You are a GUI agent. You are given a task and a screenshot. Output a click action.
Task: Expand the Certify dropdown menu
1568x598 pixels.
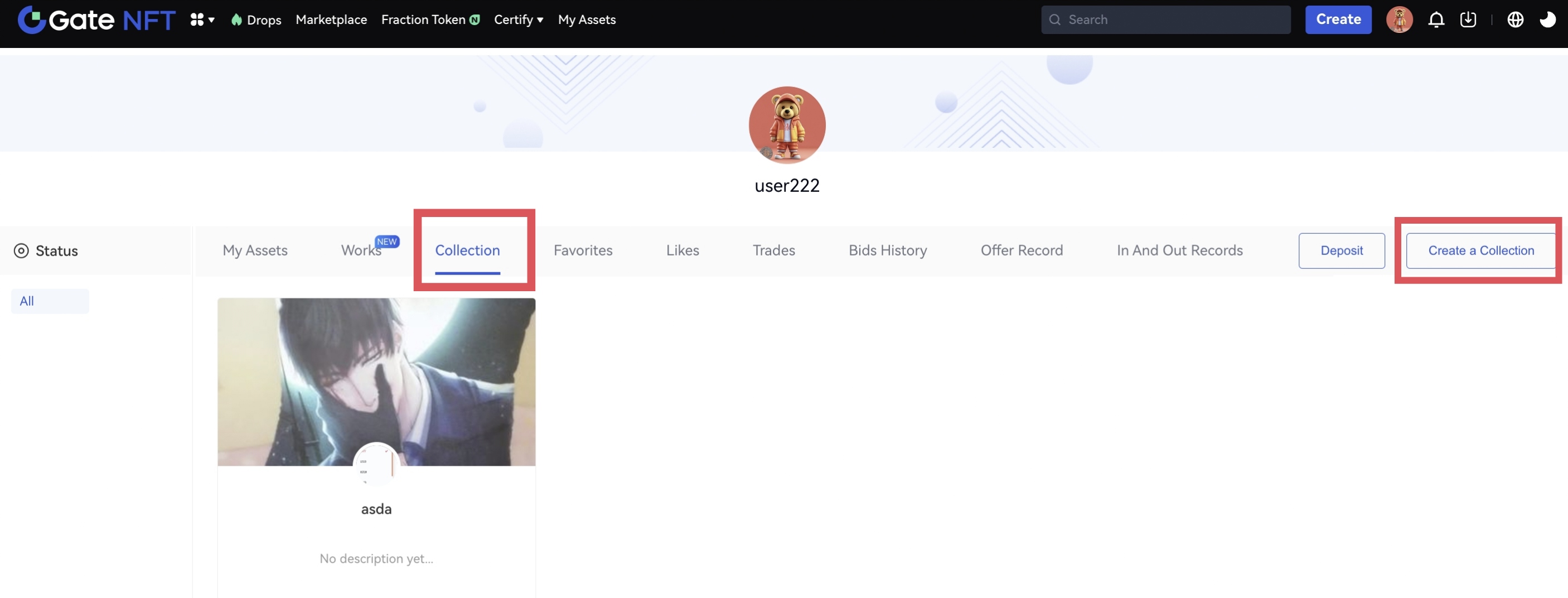(518, 20)
